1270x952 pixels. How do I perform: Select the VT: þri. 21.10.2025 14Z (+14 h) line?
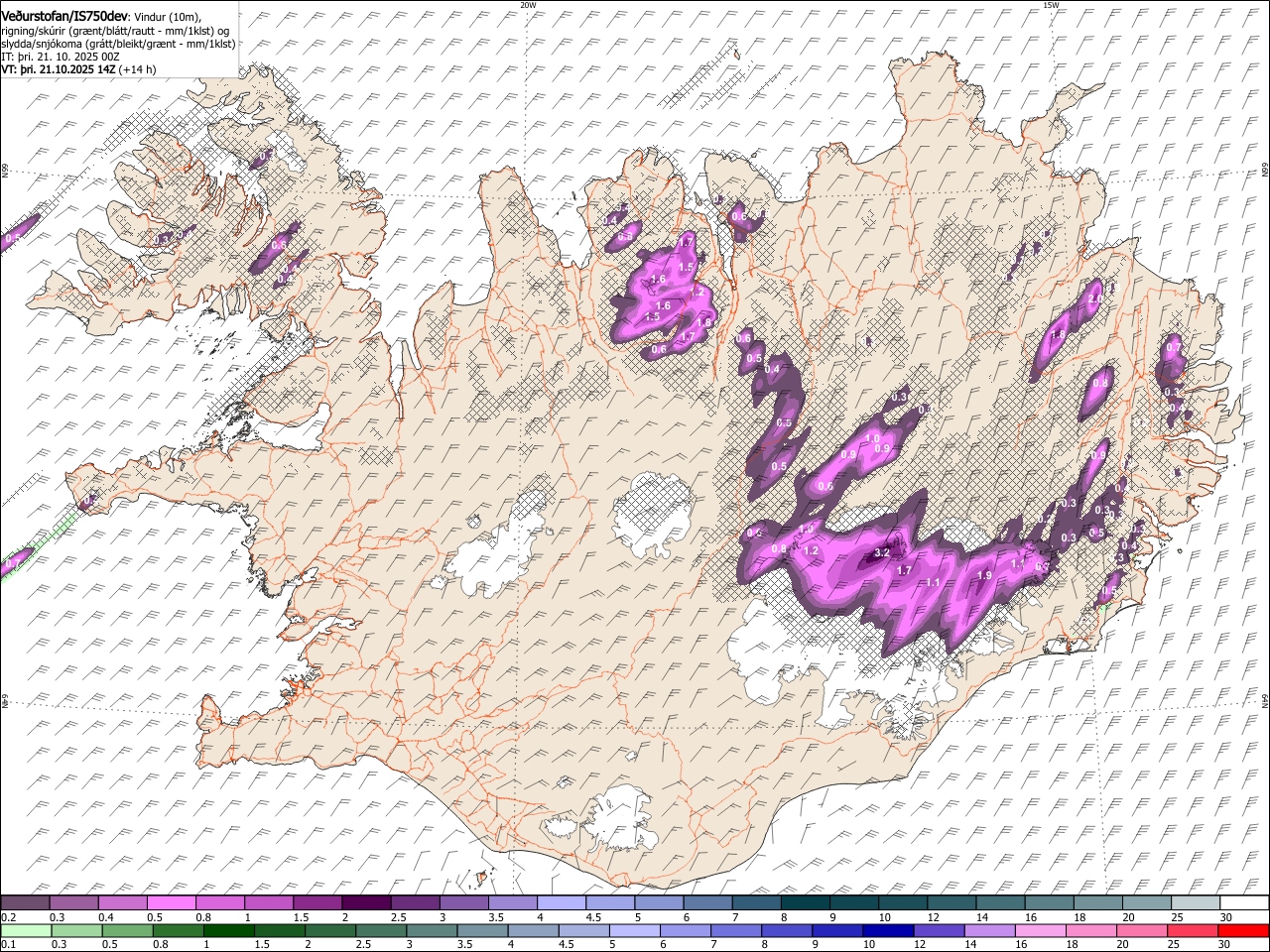point(78,69)
